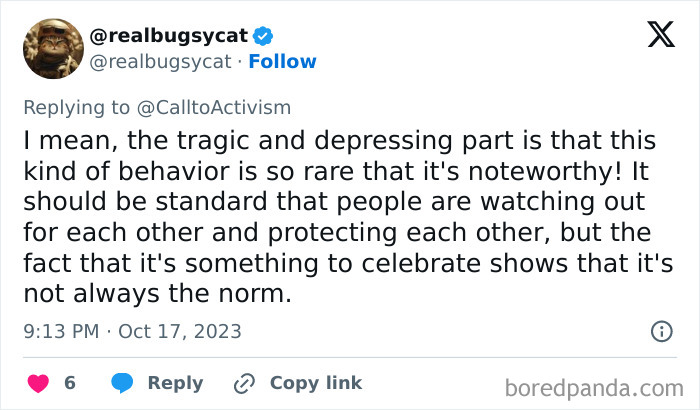The image size is (700, 410).
Task: Follow the realbugsycat account
Action: tap(283, 62)
